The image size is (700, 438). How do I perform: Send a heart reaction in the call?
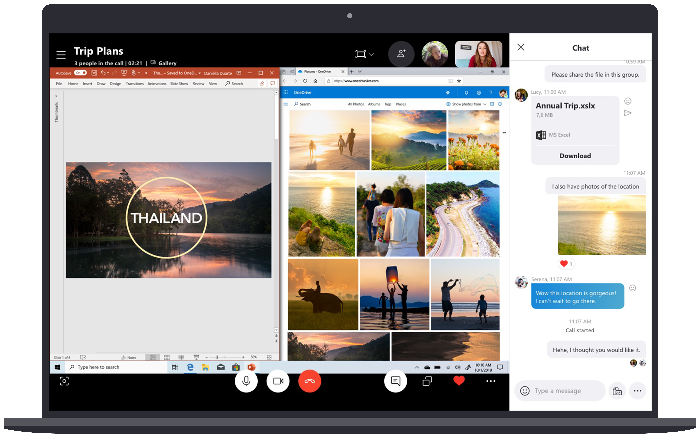459,380
